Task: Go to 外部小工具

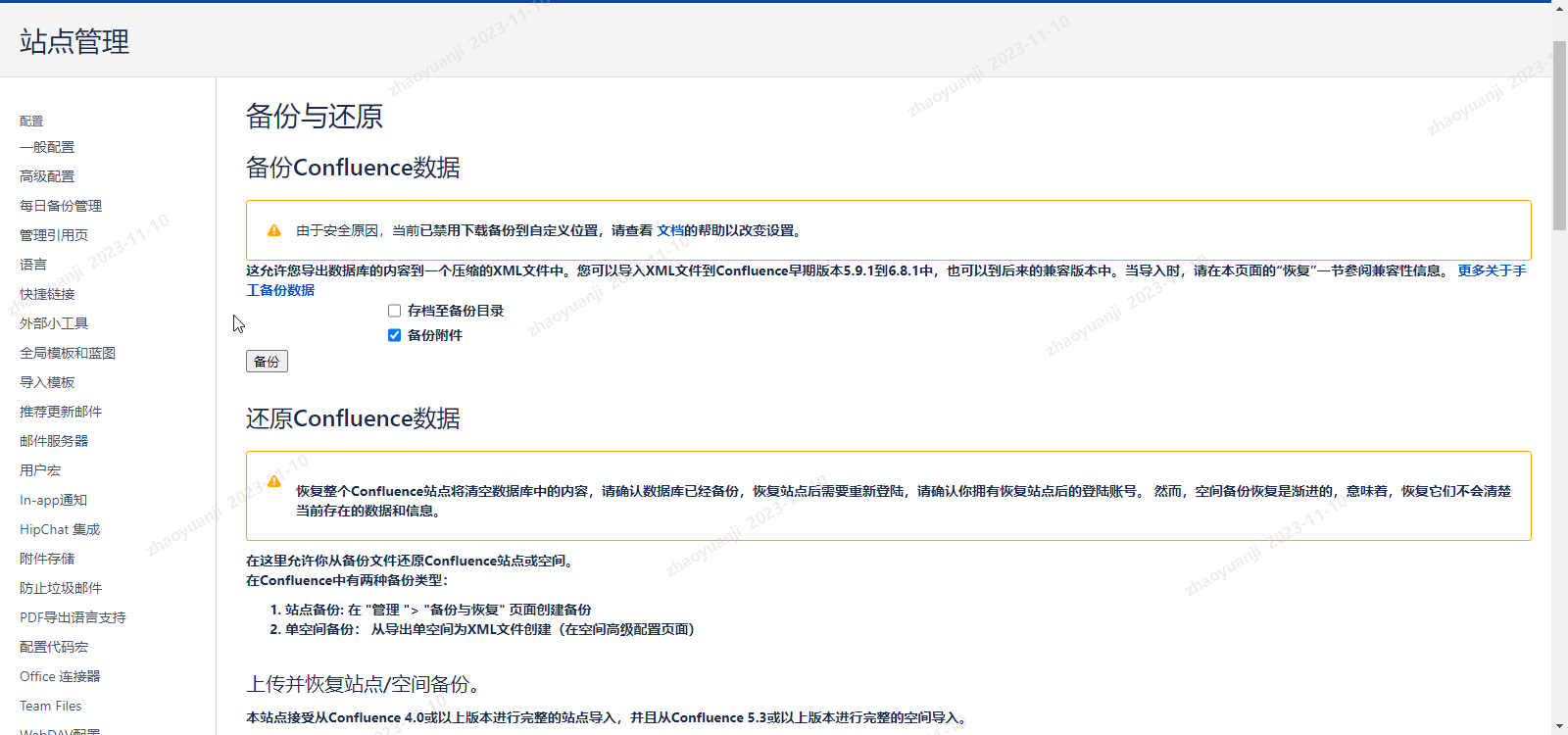Action: 54,323
